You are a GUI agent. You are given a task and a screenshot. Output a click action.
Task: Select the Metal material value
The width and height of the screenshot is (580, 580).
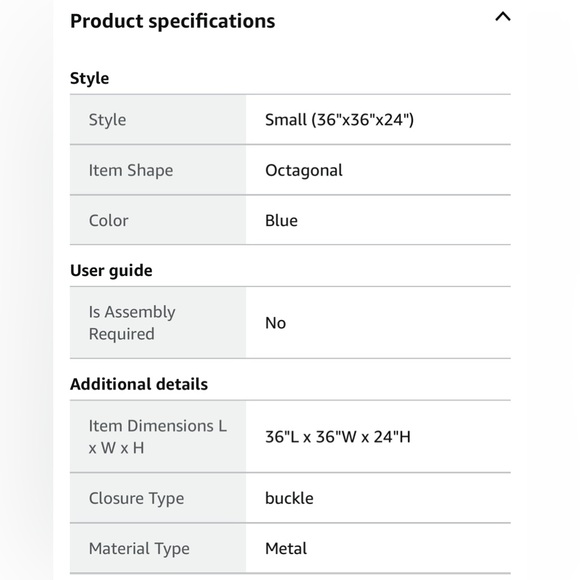pos(286,549)
